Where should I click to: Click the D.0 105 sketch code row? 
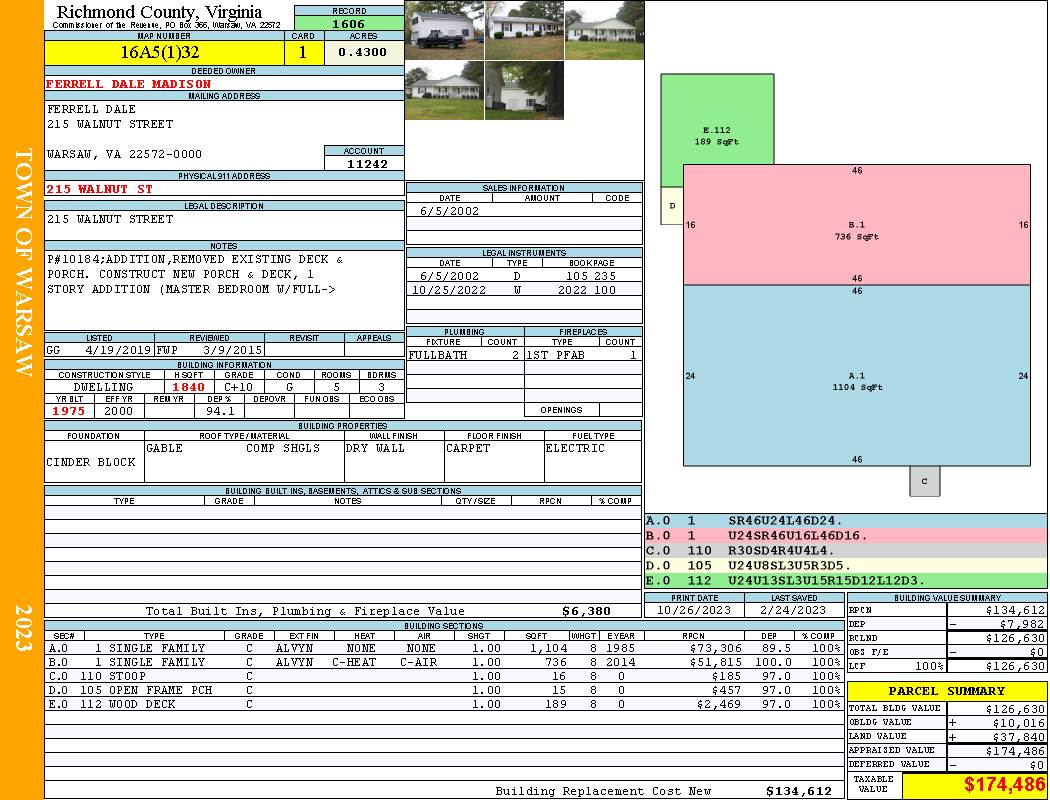click(846, 565)
